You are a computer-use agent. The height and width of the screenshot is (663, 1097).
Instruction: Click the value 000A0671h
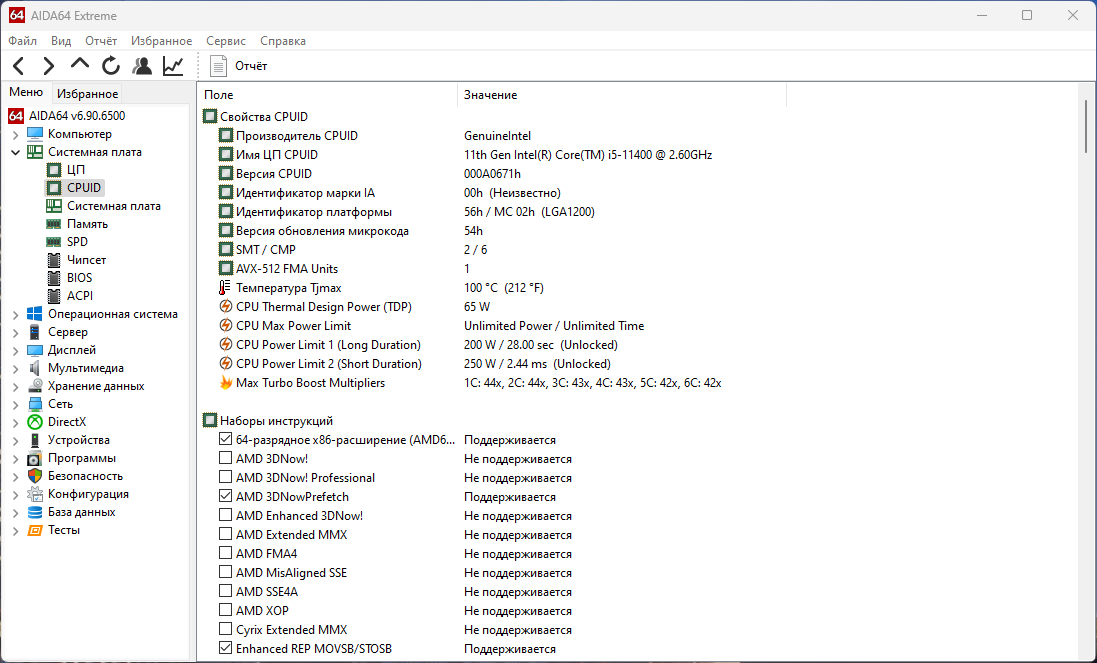[493, 174]
